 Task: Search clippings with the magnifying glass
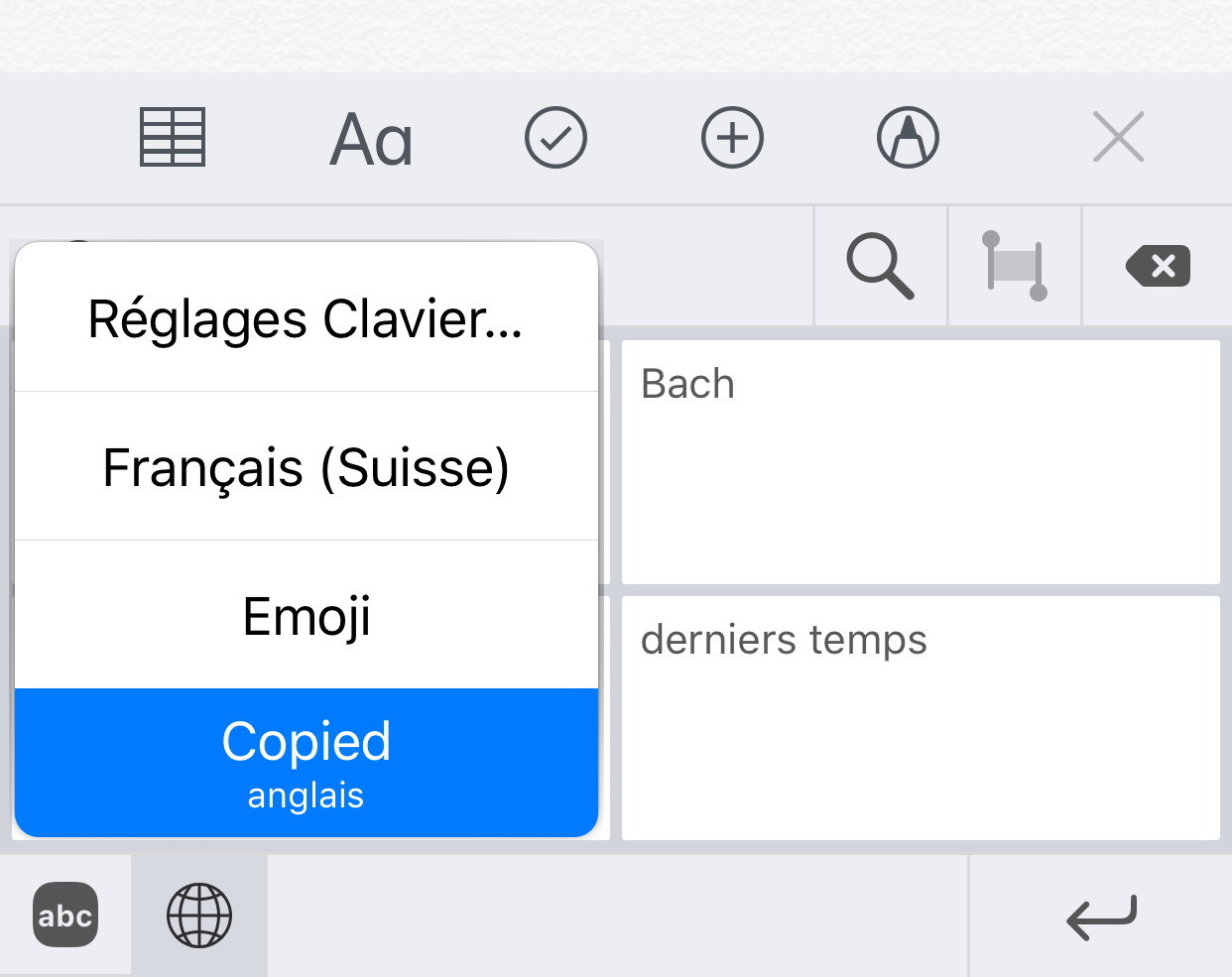880,266
